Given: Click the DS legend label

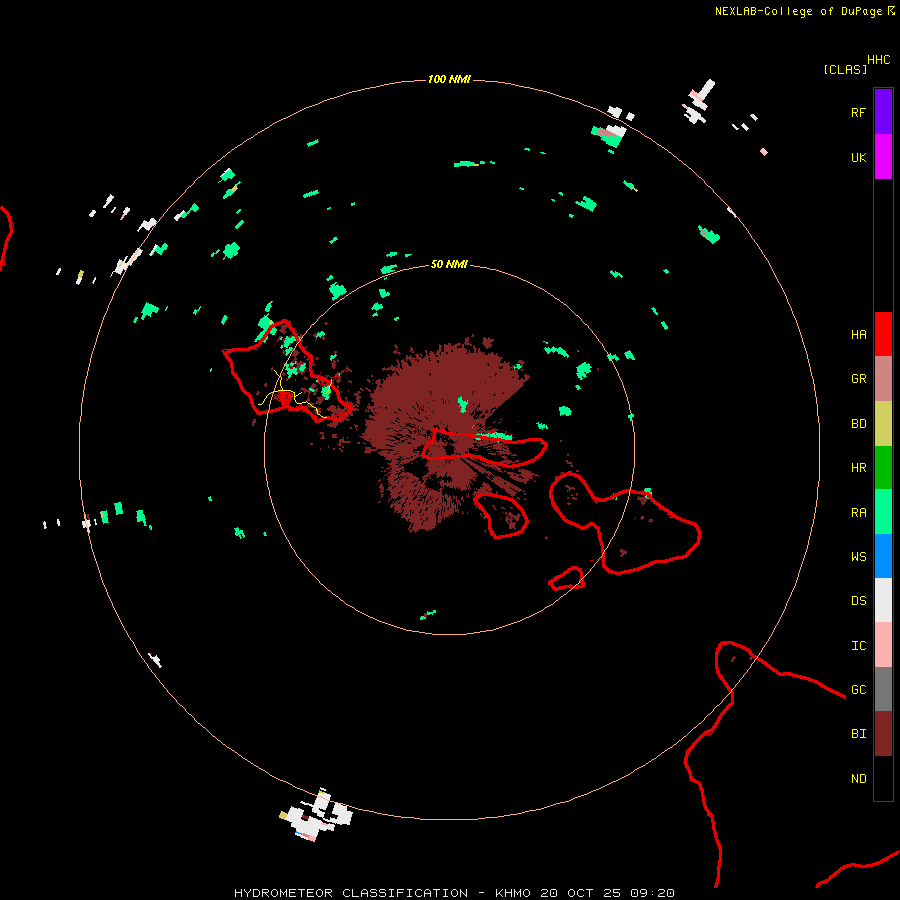Looking at the screenshot, I should coord(858,601).
